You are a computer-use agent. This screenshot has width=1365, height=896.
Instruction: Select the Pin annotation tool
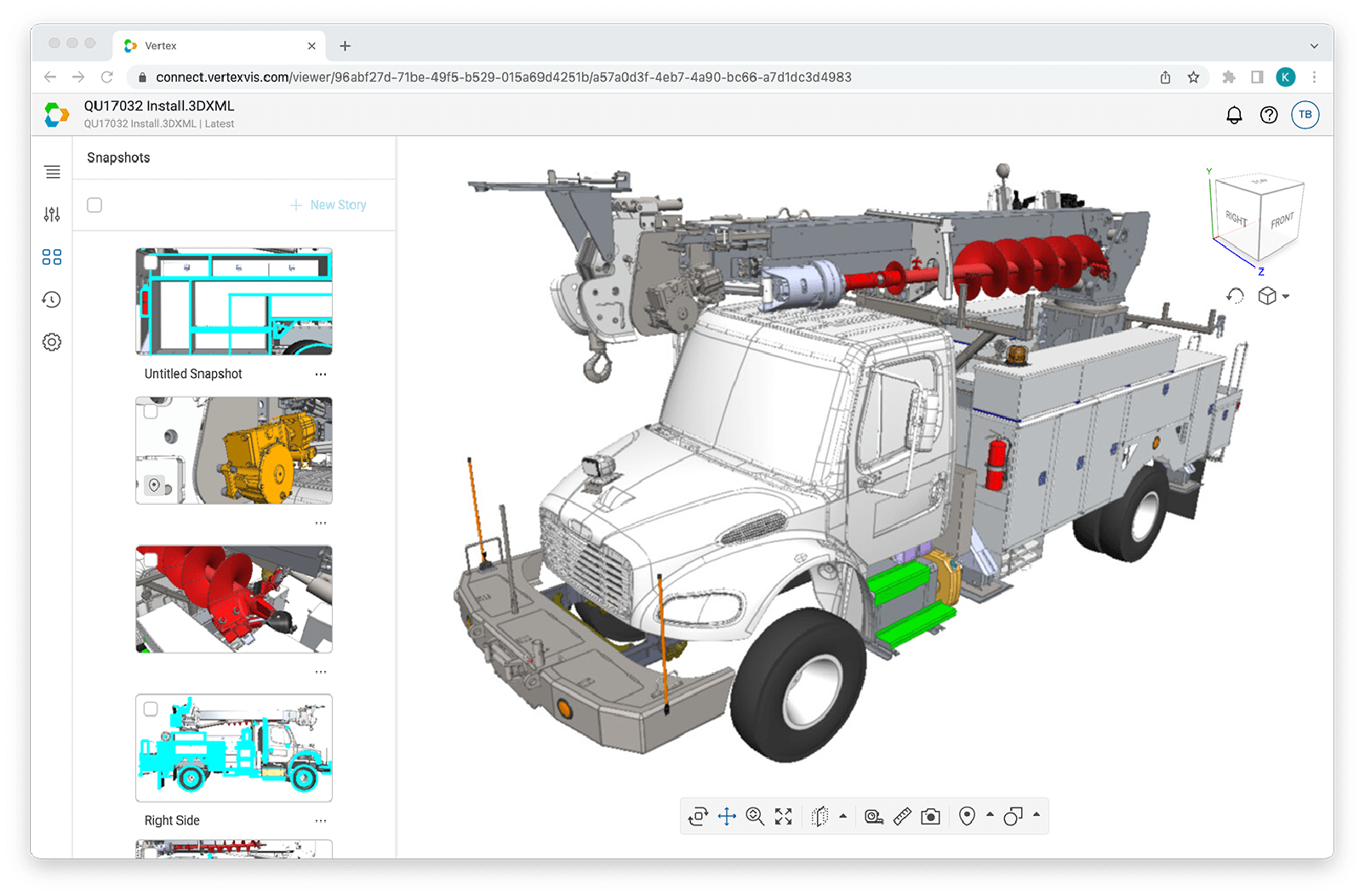[968, 816]
